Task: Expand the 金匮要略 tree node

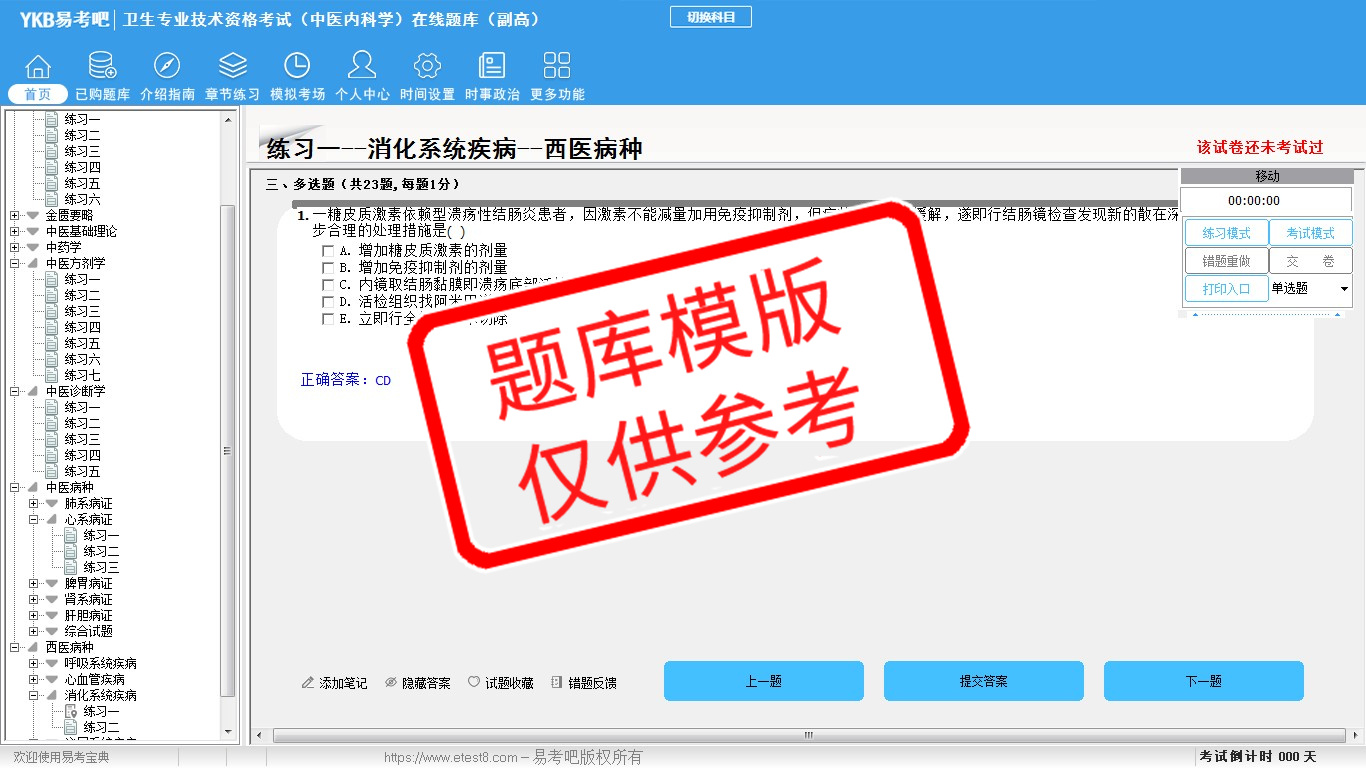Action: (x=15, y=215)
